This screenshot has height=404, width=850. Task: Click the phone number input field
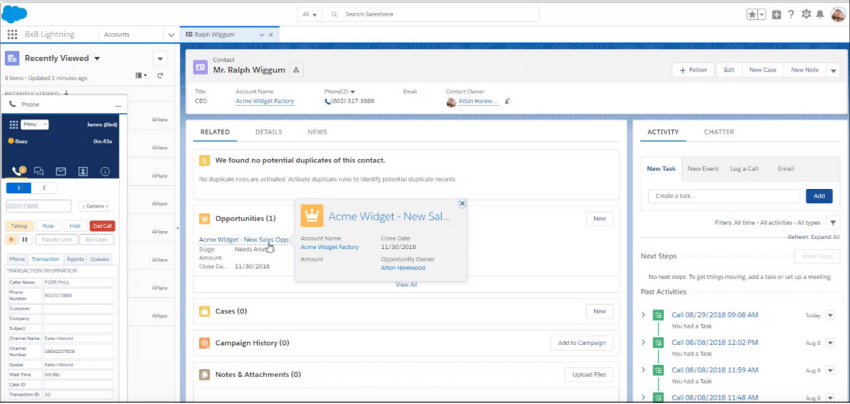pos(39,206)
